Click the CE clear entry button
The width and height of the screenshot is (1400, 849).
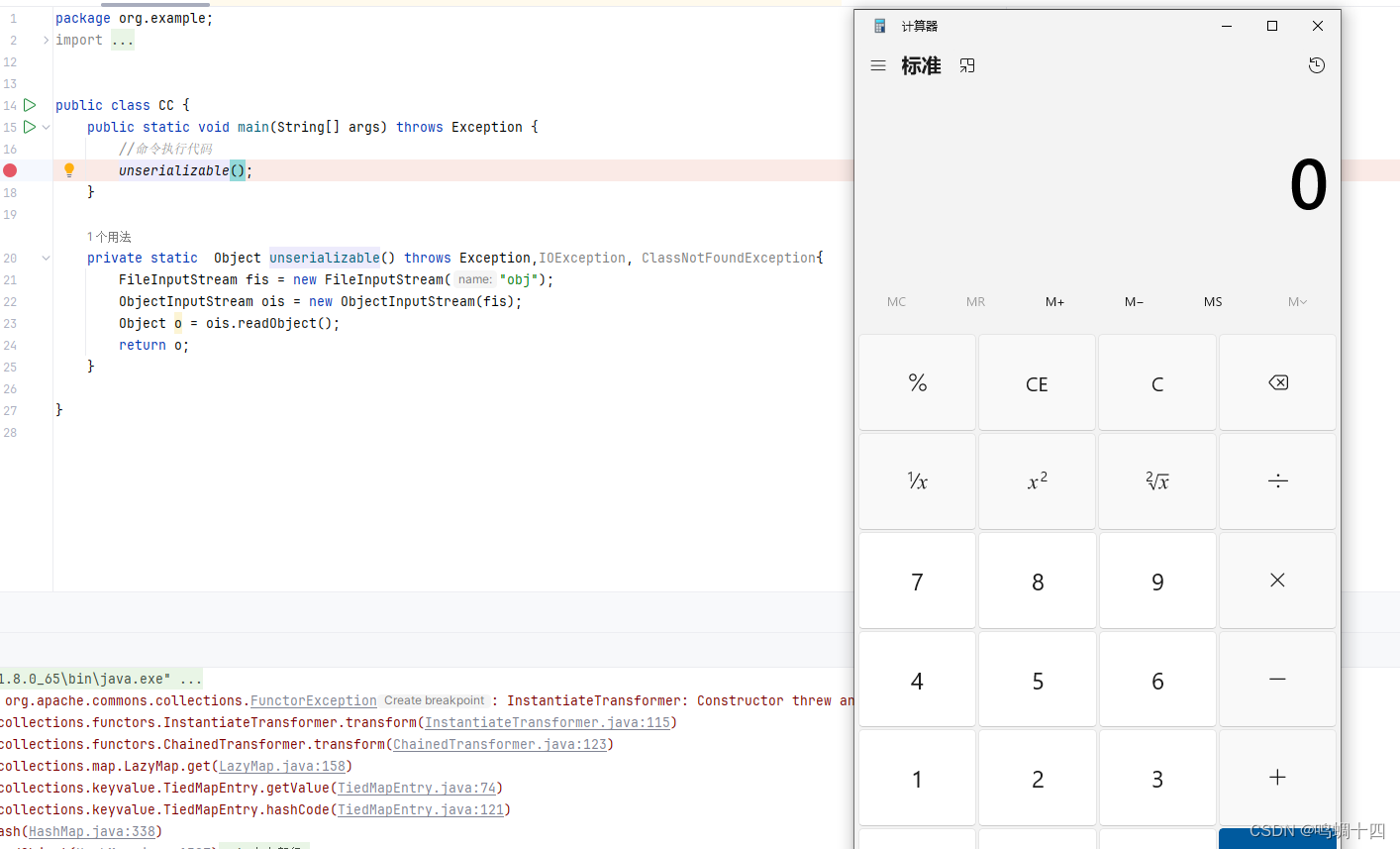[x=1038, y=382]
